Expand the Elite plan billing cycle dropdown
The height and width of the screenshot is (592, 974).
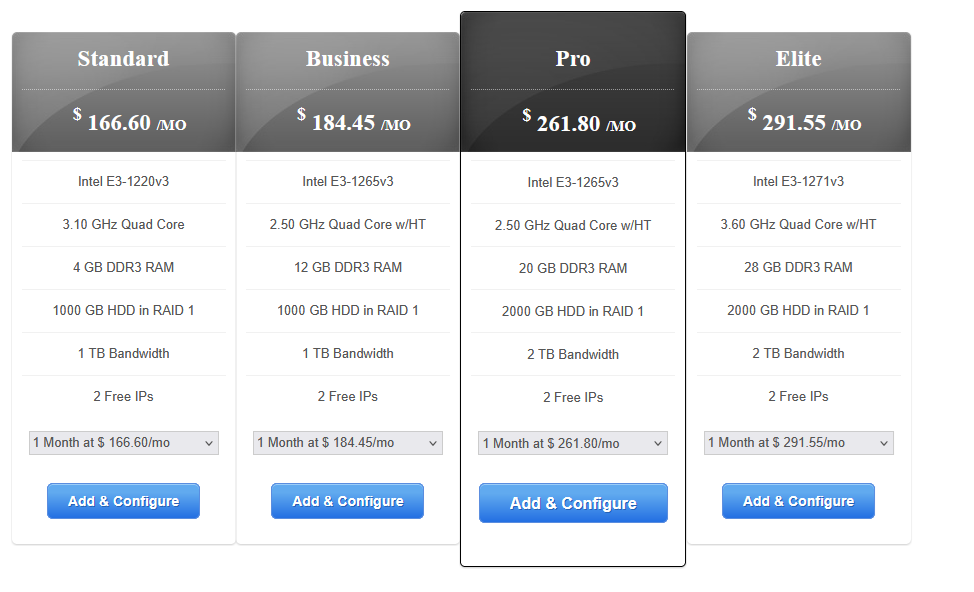click(x=798, y=443)
